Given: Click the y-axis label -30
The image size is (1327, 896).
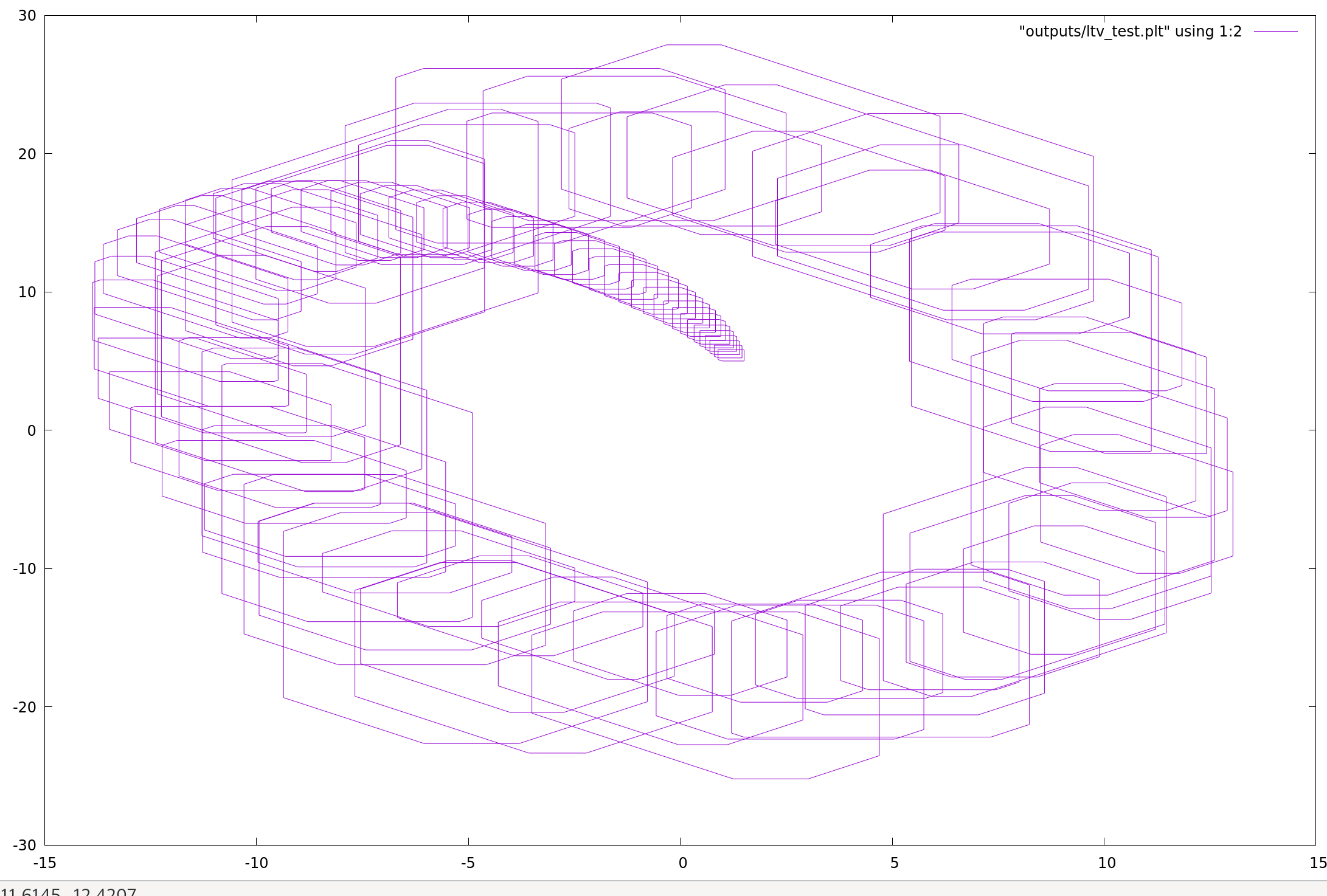Looking at the screenshot, I should pos(24,845).
